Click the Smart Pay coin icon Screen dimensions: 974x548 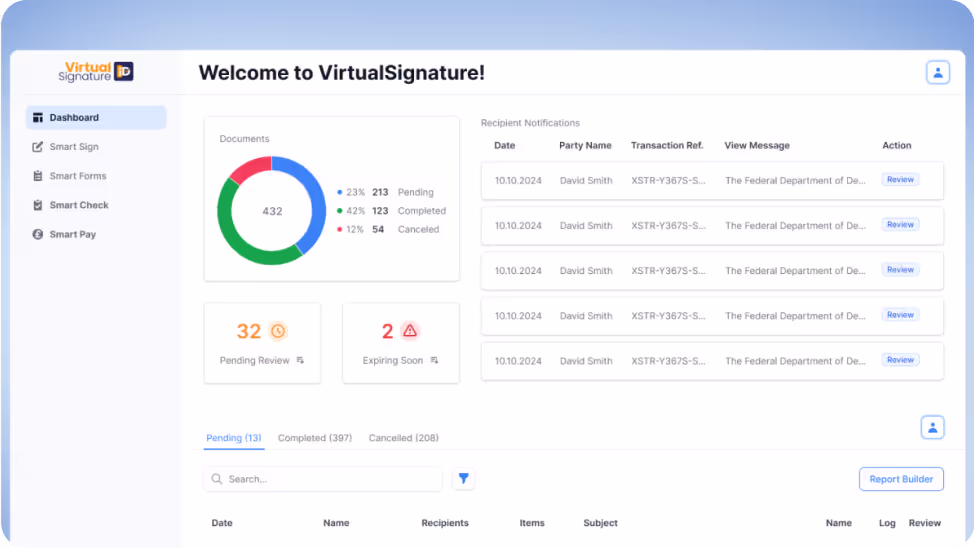coord(38,234)
